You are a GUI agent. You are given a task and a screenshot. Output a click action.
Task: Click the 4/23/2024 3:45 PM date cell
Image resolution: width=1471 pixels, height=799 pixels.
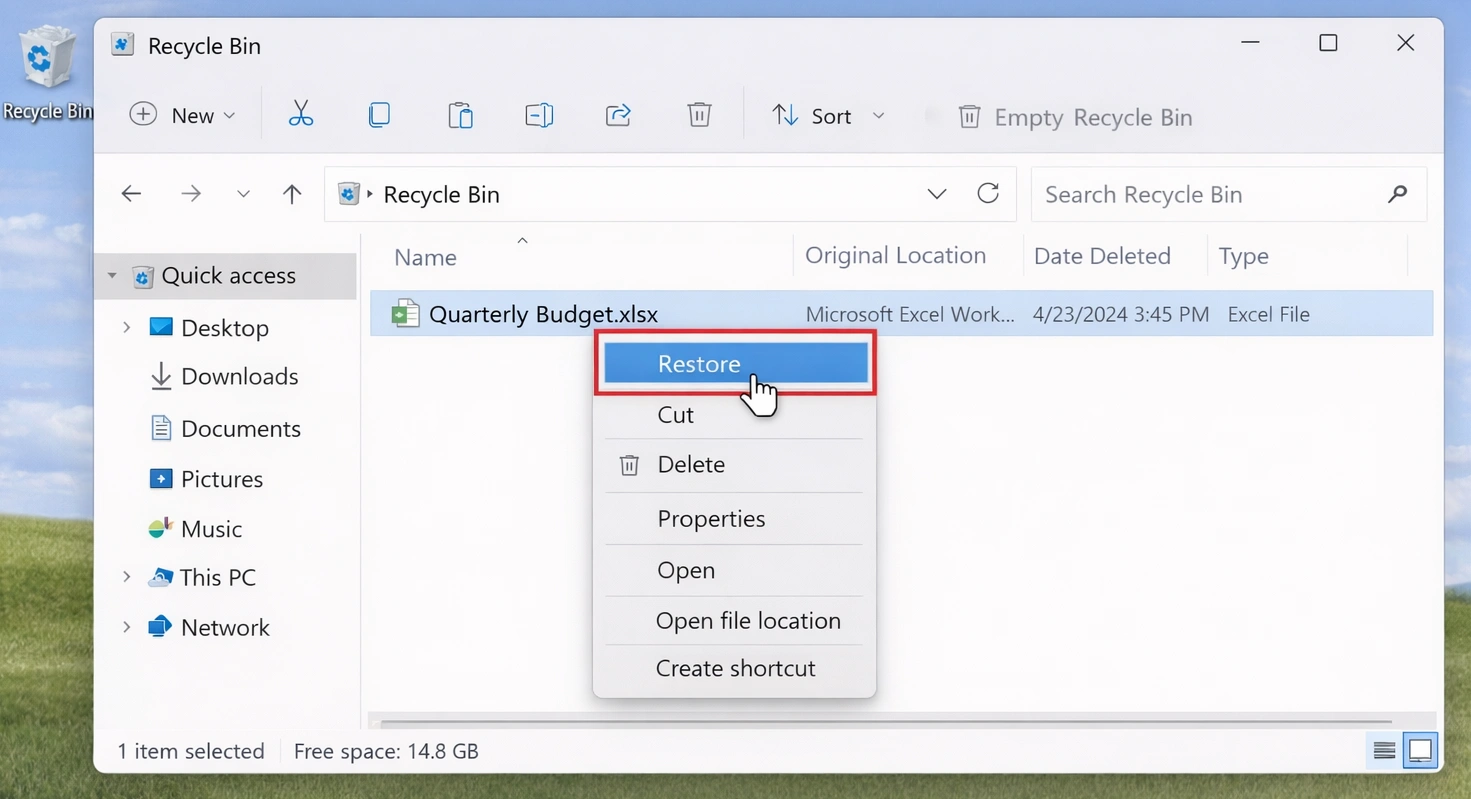1120,314
